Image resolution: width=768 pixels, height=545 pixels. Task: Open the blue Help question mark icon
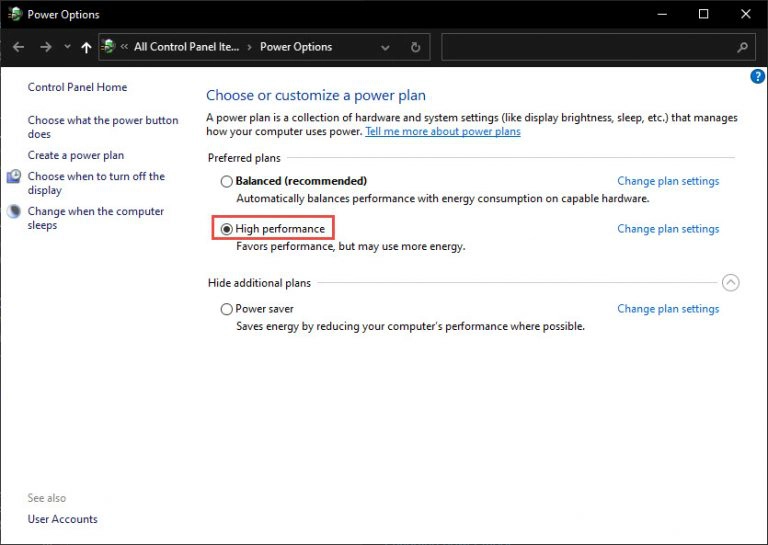(x=757, y=76)
